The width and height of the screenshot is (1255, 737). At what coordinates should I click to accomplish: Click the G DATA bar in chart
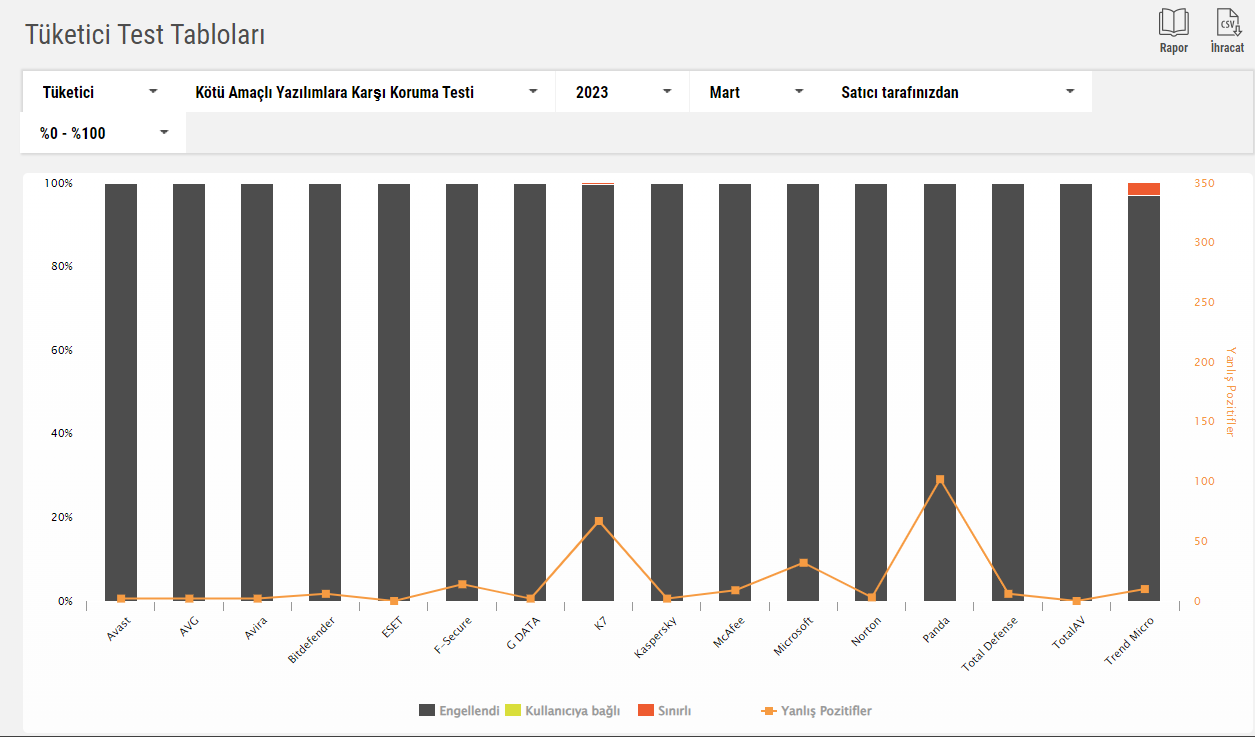click(530, 392)
